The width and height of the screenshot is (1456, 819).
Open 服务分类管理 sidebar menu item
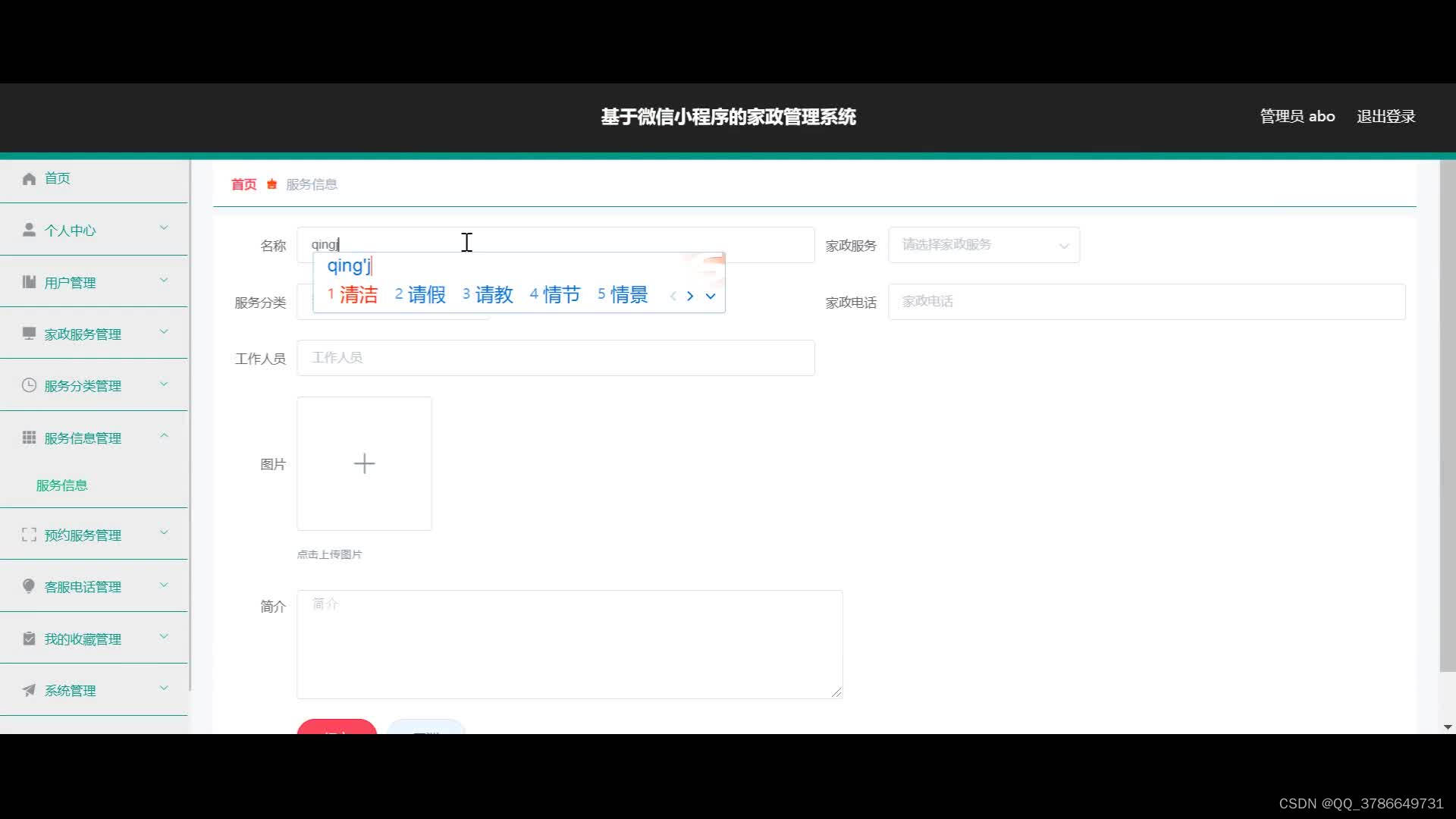[94, 385]
